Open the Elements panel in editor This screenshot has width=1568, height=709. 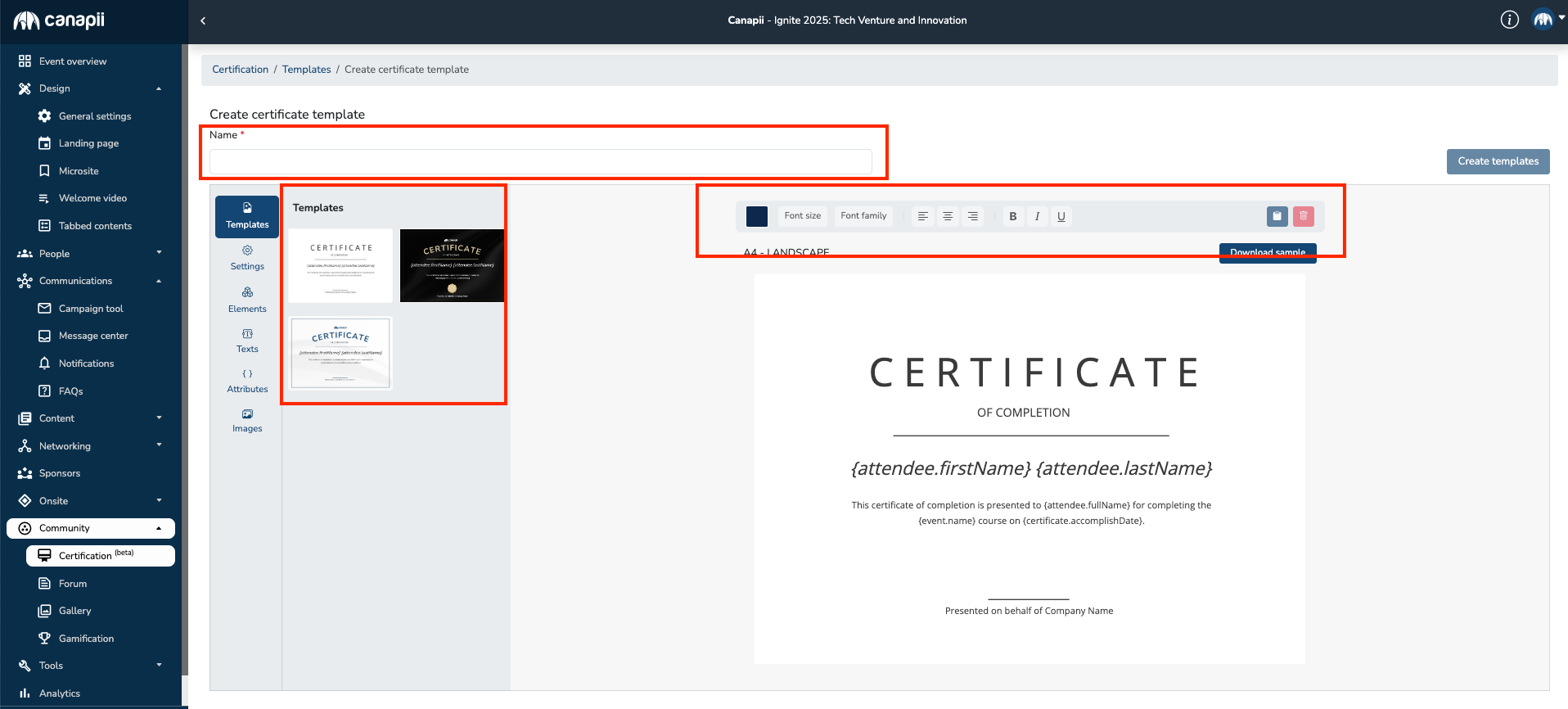pos(247,300)
